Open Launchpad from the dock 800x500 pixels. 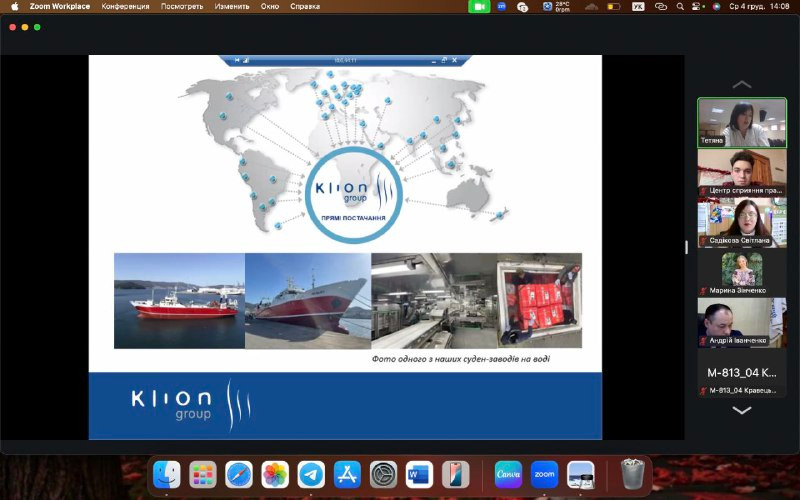pyautogui.click(x=203, y=474)
